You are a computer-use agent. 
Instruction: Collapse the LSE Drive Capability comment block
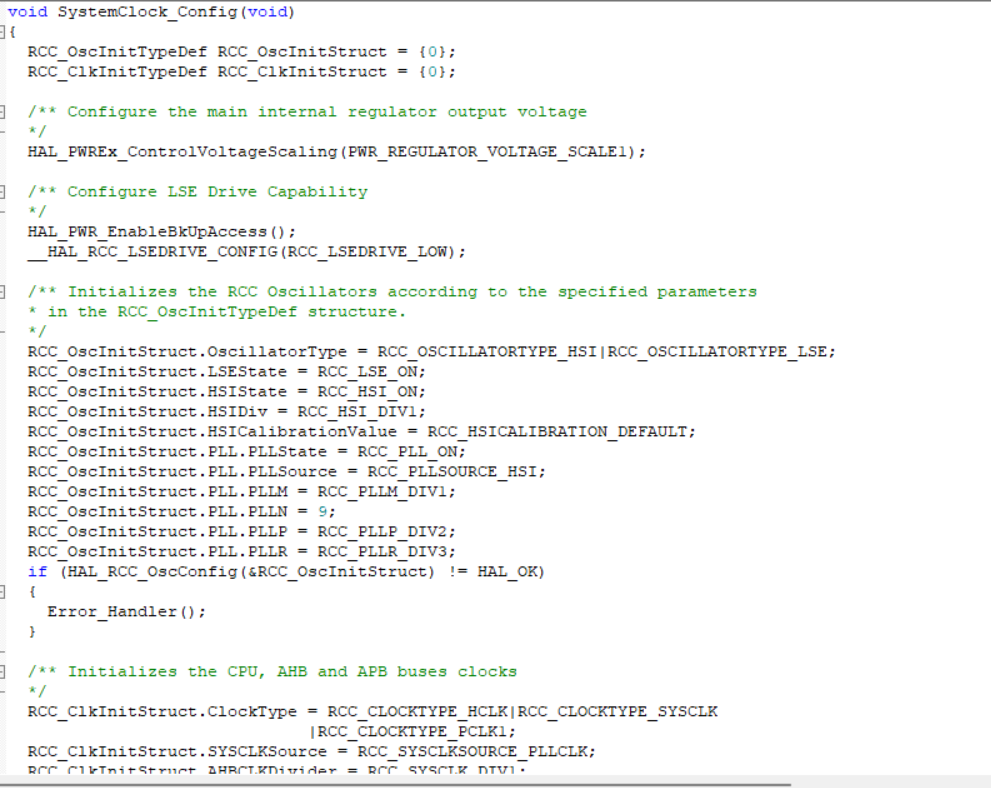pos(4,191)
